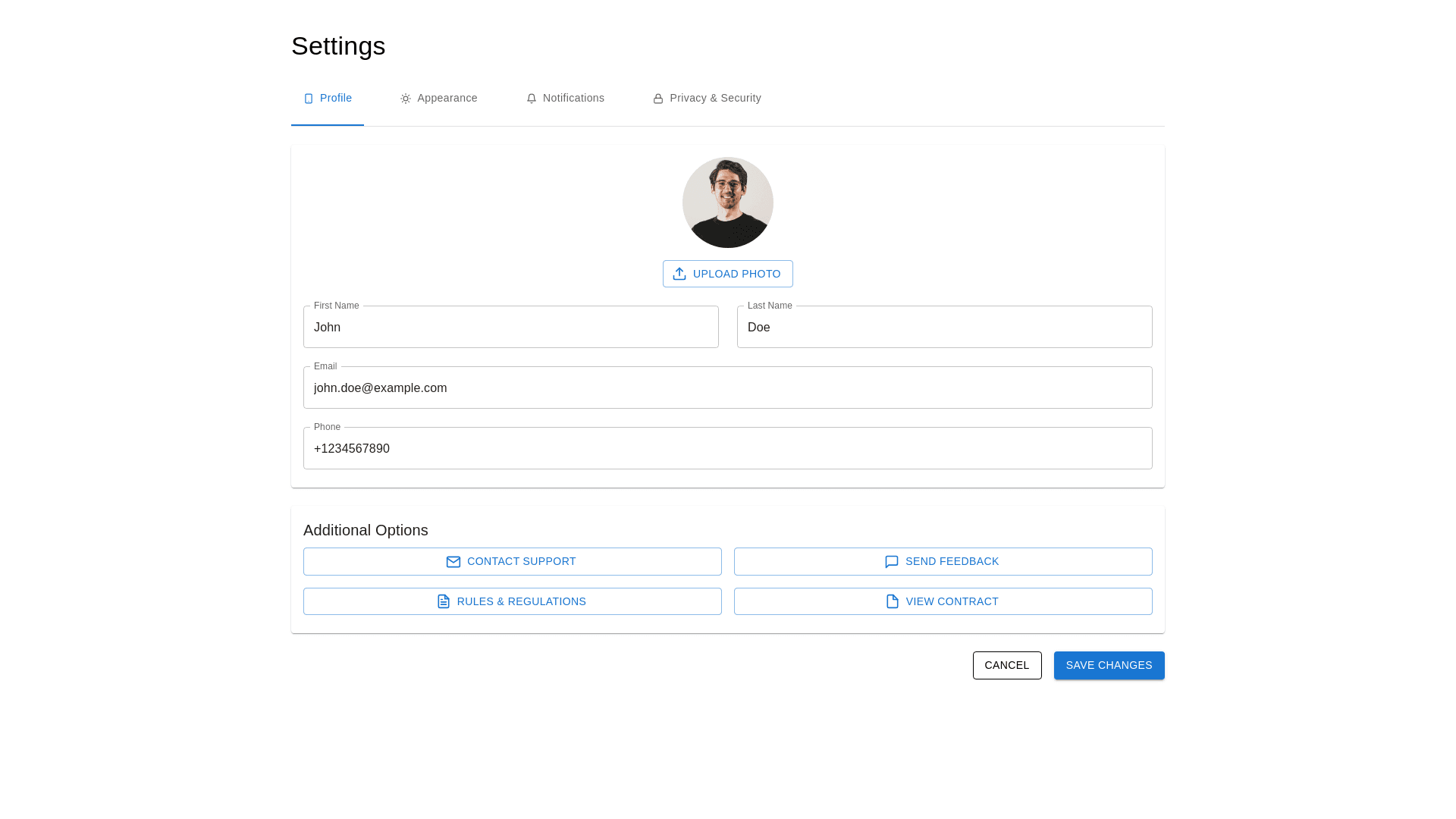The image size is (1456, 819).
Task: Focus the First Name input field
Action: 510,328
